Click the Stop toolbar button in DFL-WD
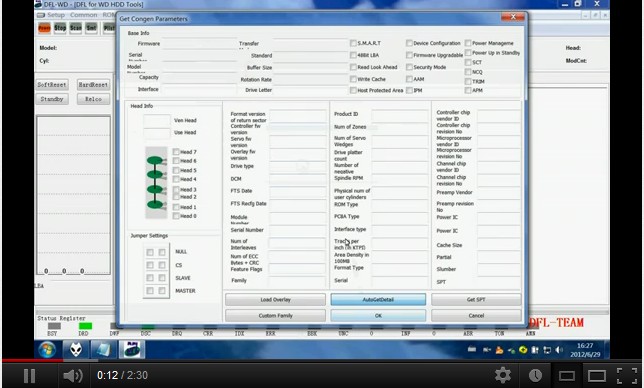 (x=60, y=28)
